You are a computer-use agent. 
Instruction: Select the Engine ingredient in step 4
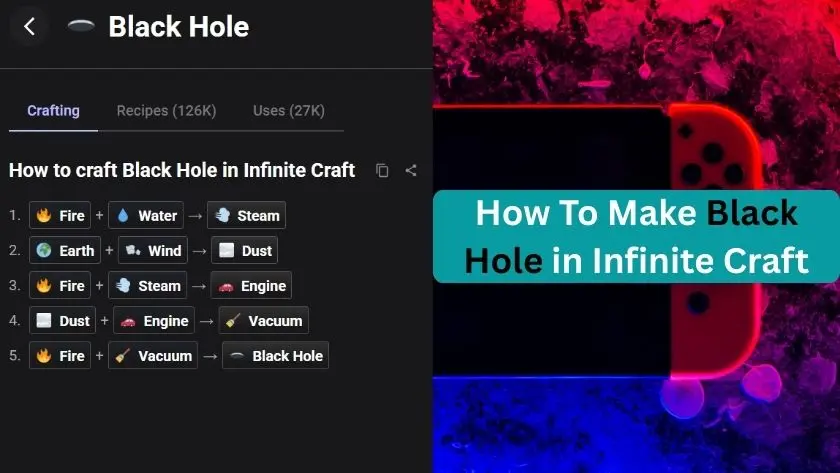tap(154, 320)
